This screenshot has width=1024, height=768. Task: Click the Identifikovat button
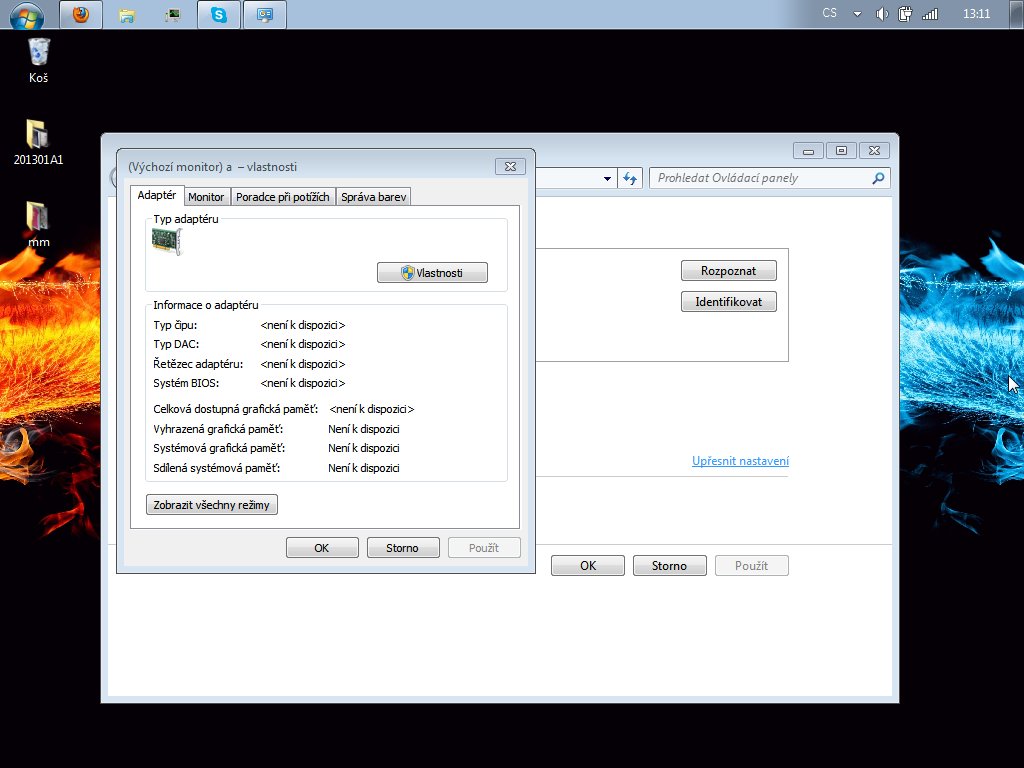[x=728, y=302]
